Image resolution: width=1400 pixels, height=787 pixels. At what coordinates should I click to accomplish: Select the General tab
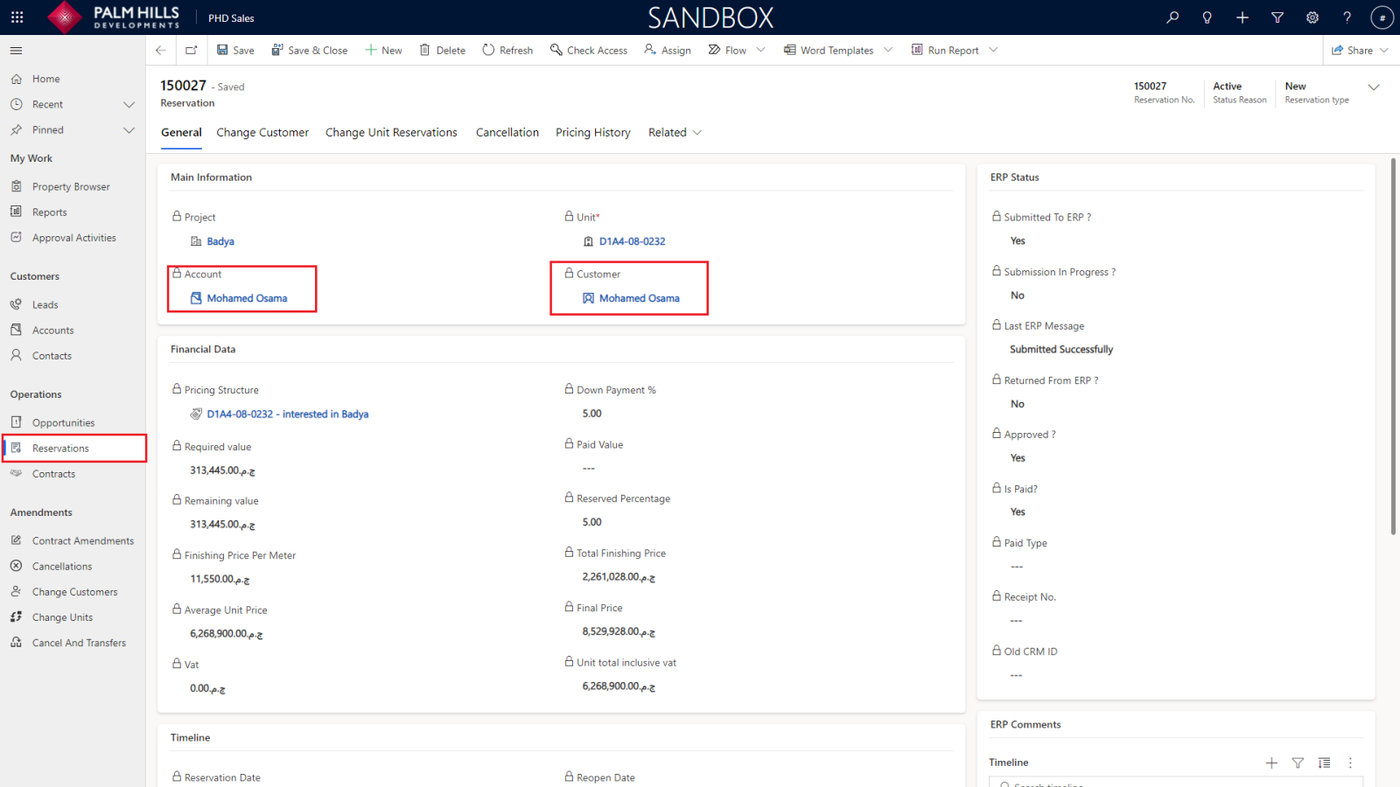pyautogui.click(x=181, y=132)
